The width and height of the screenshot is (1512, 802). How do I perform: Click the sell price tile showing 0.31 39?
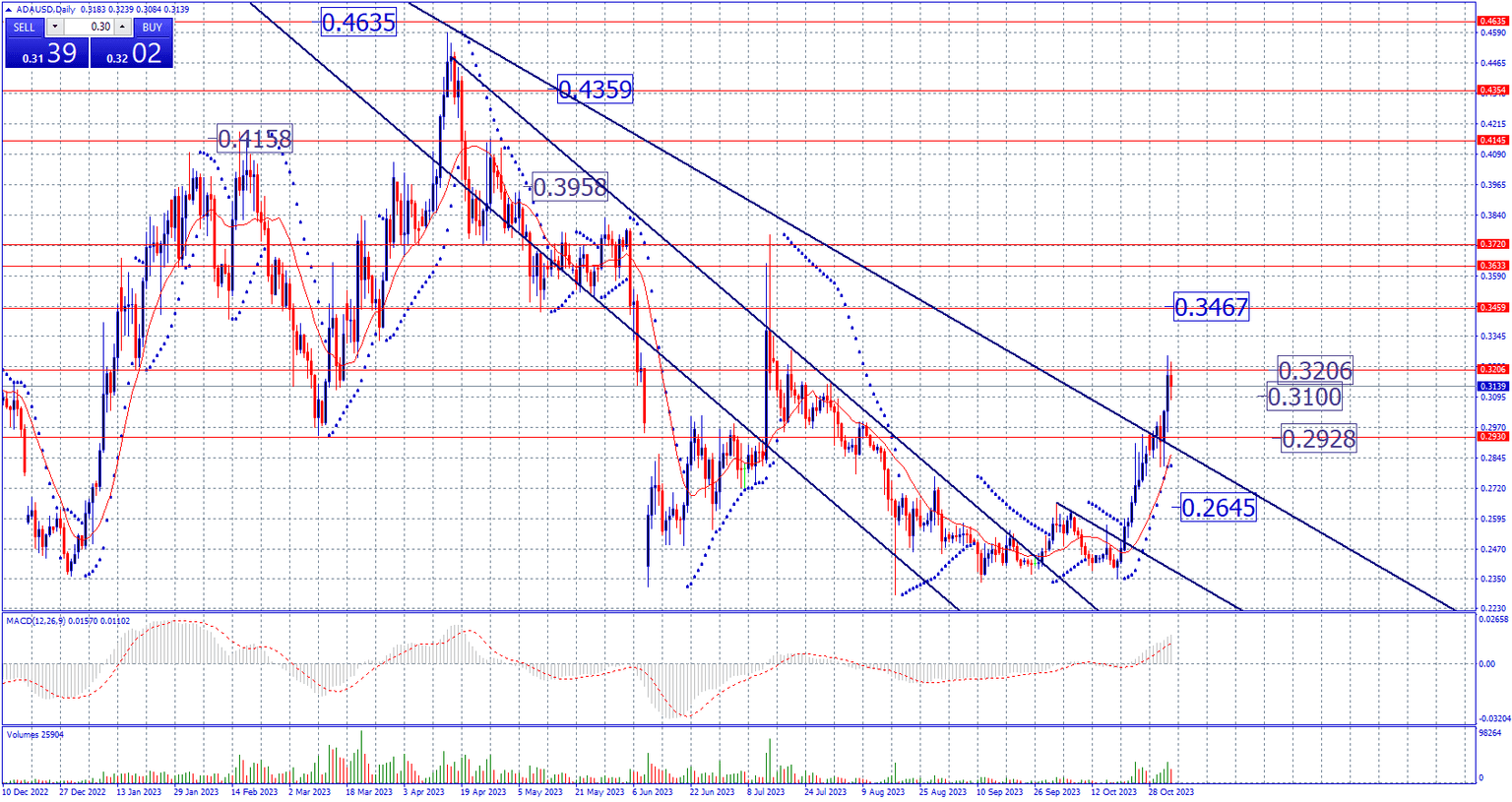click(x=46, y=54)
